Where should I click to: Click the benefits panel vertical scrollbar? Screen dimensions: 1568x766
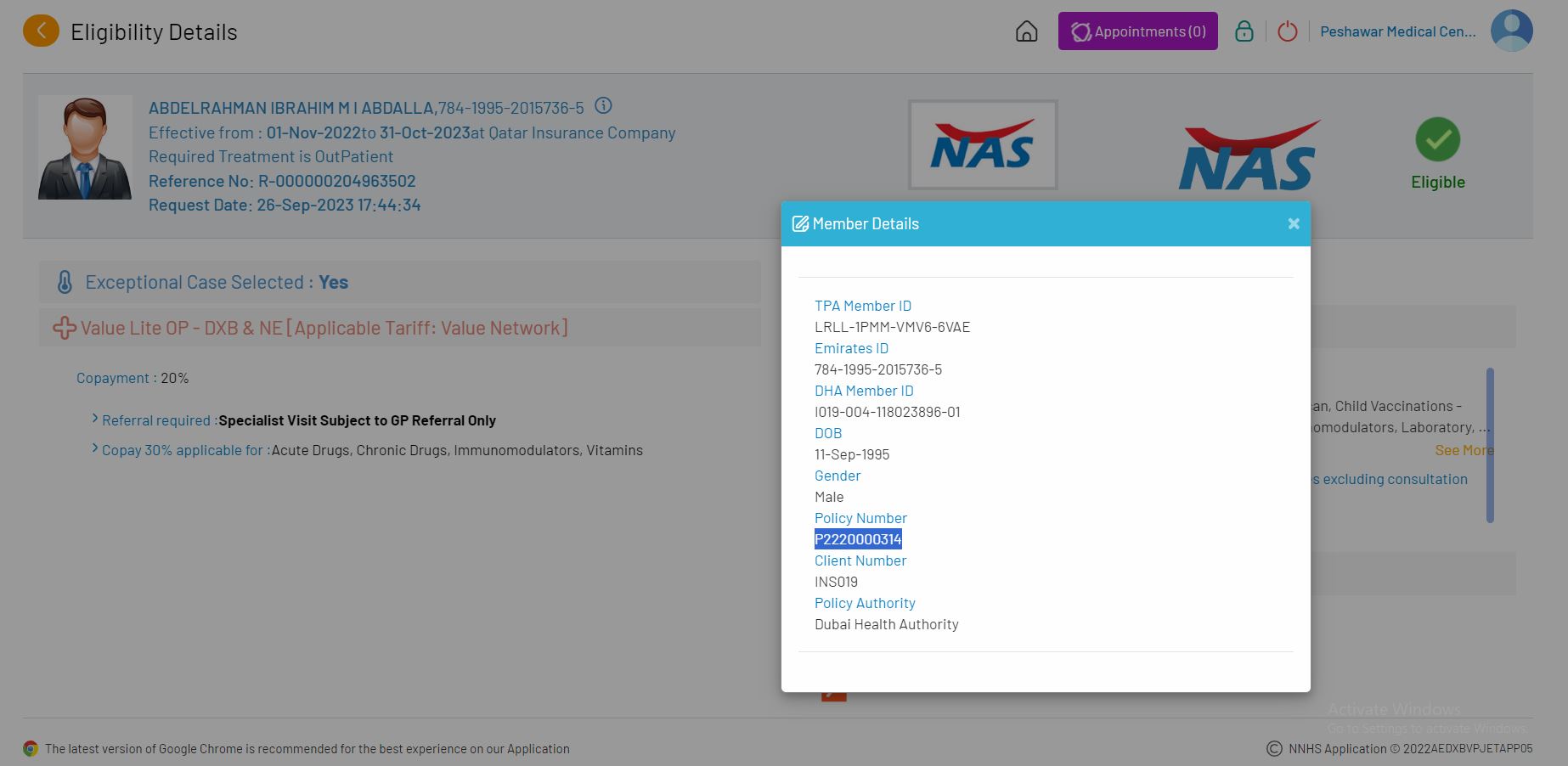[x=1490, y=444]
